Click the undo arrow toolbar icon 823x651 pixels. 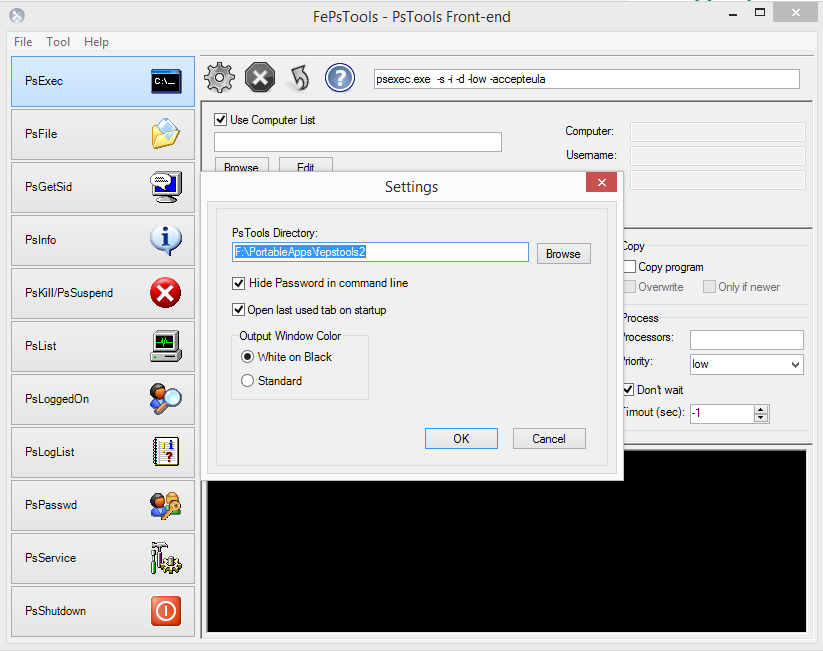[299, 77]
